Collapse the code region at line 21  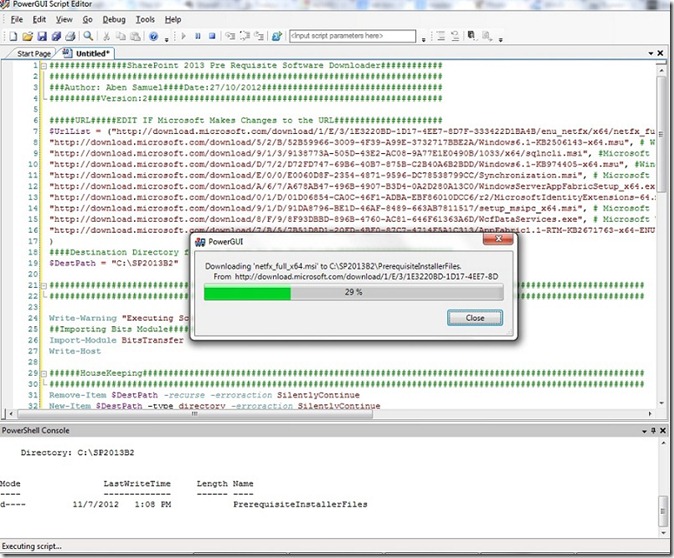(44, 285)
